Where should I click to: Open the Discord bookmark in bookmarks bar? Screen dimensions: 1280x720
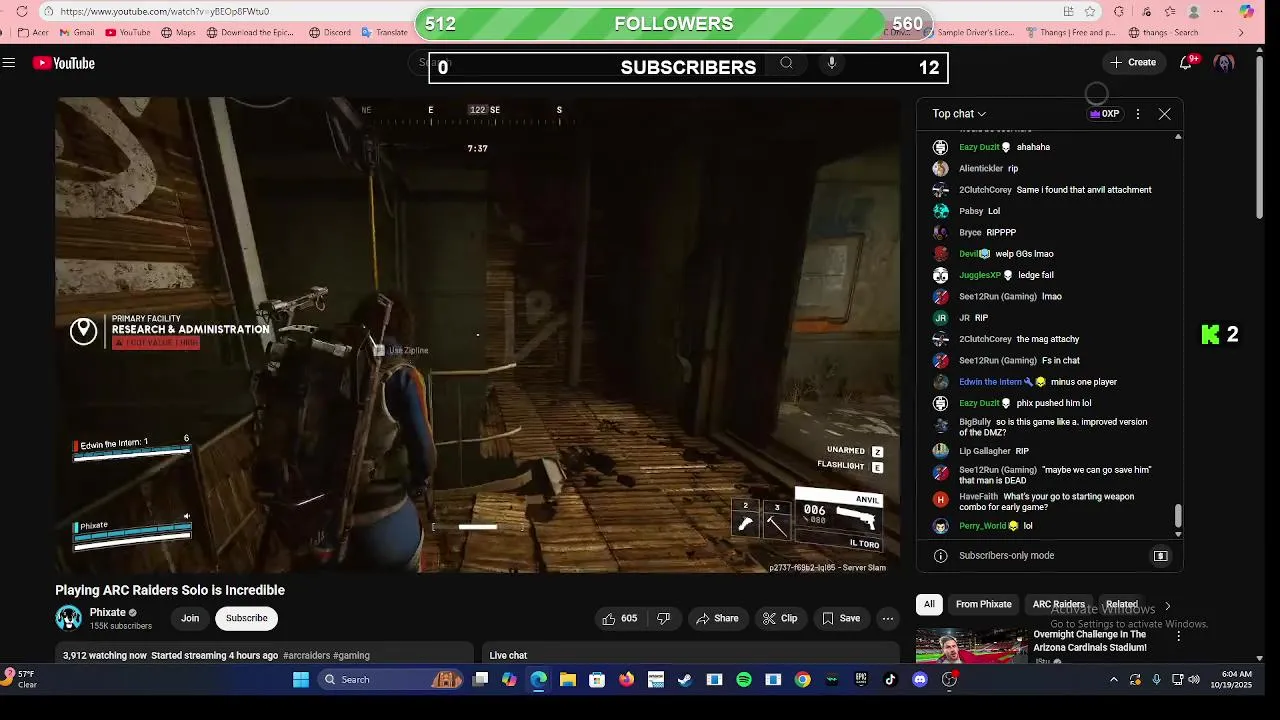tap(330, 32)
